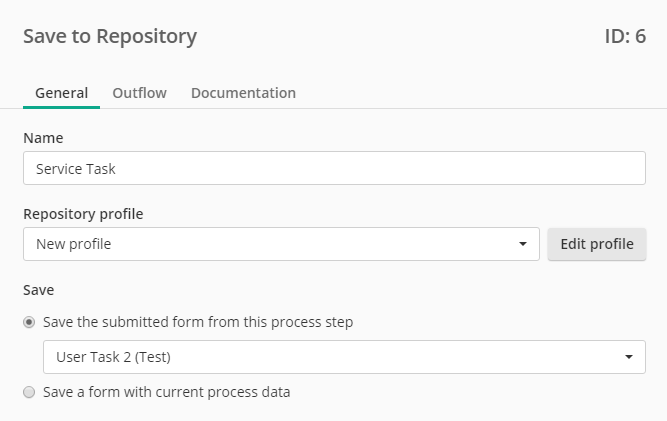Open the User Task 2 (Test) dropdown
Screen dimensions: 667x421
tap(344, 357)
